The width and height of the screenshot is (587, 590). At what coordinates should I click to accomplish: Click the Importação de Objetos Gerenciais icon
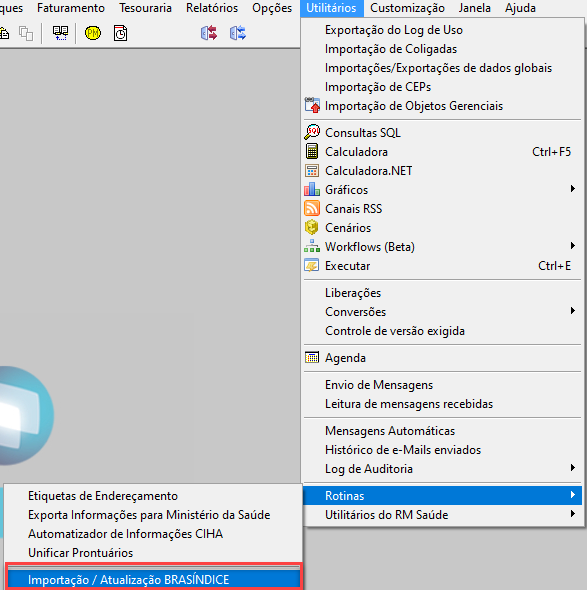pyautogui.click(x=312, y=105)
